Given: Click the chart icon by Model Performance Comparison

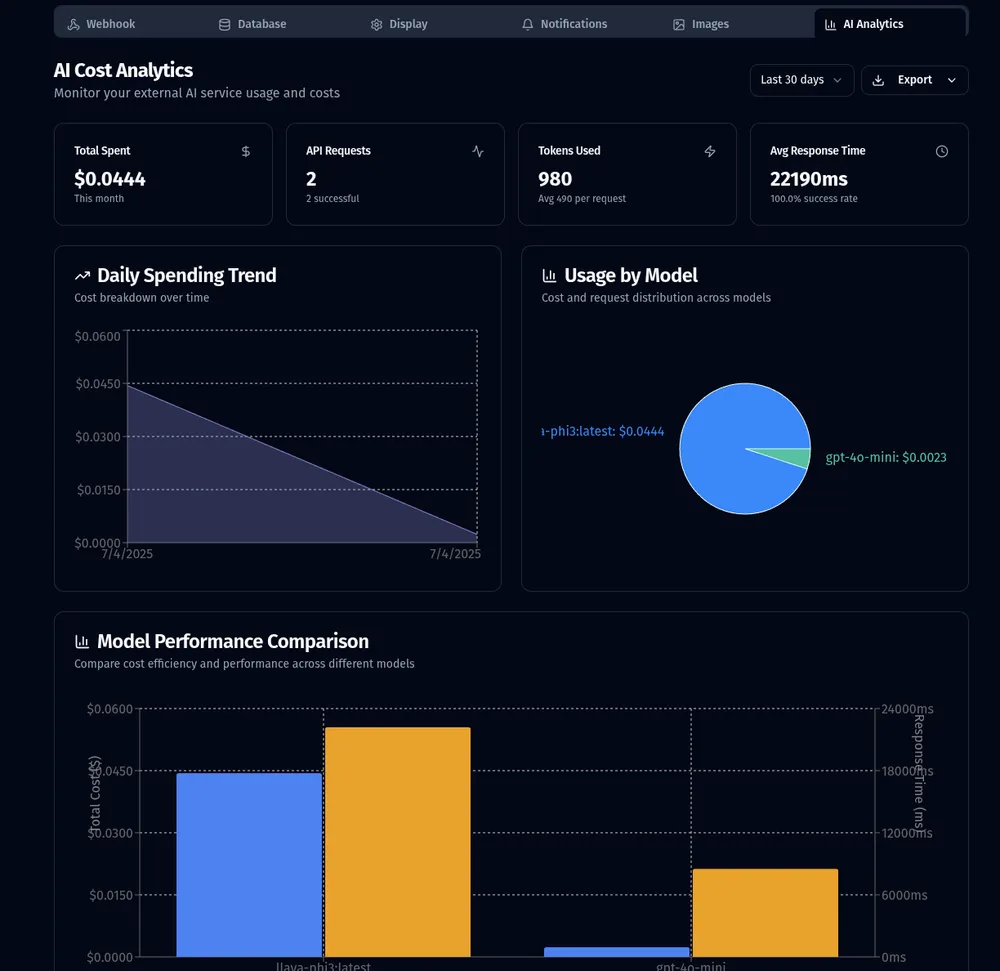Looking at the screenshot, I should click(82, 641).
